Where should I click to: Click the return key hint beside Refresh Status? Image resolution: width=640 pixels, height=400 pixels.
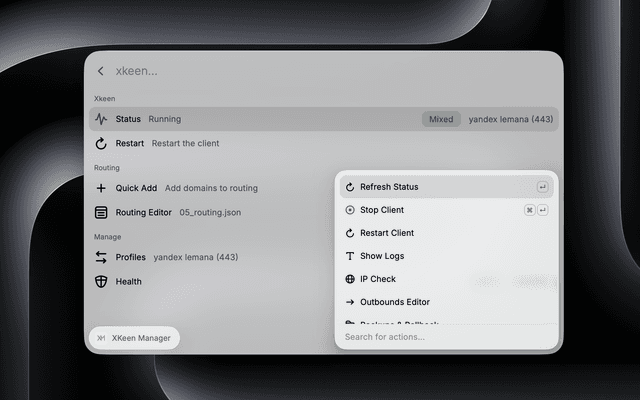click(542, 187)
